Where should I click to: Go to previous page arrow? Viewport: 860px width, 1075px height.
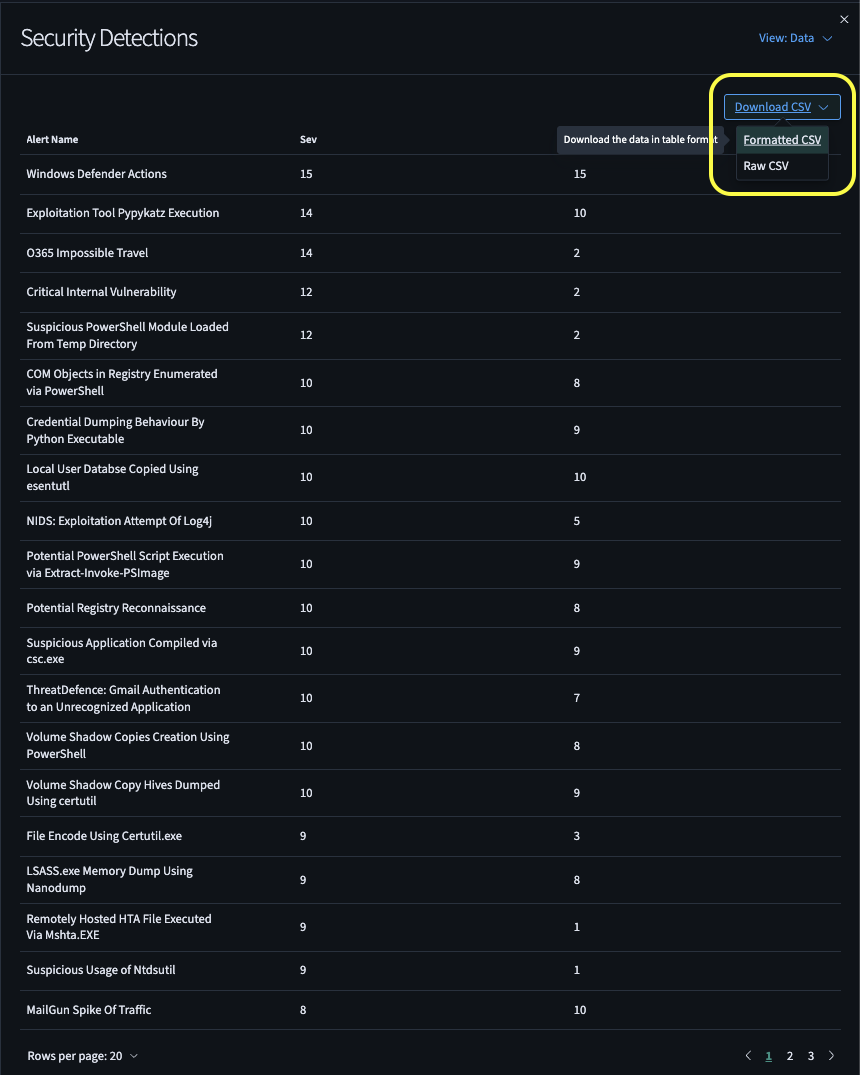(x=748, y=1056)
